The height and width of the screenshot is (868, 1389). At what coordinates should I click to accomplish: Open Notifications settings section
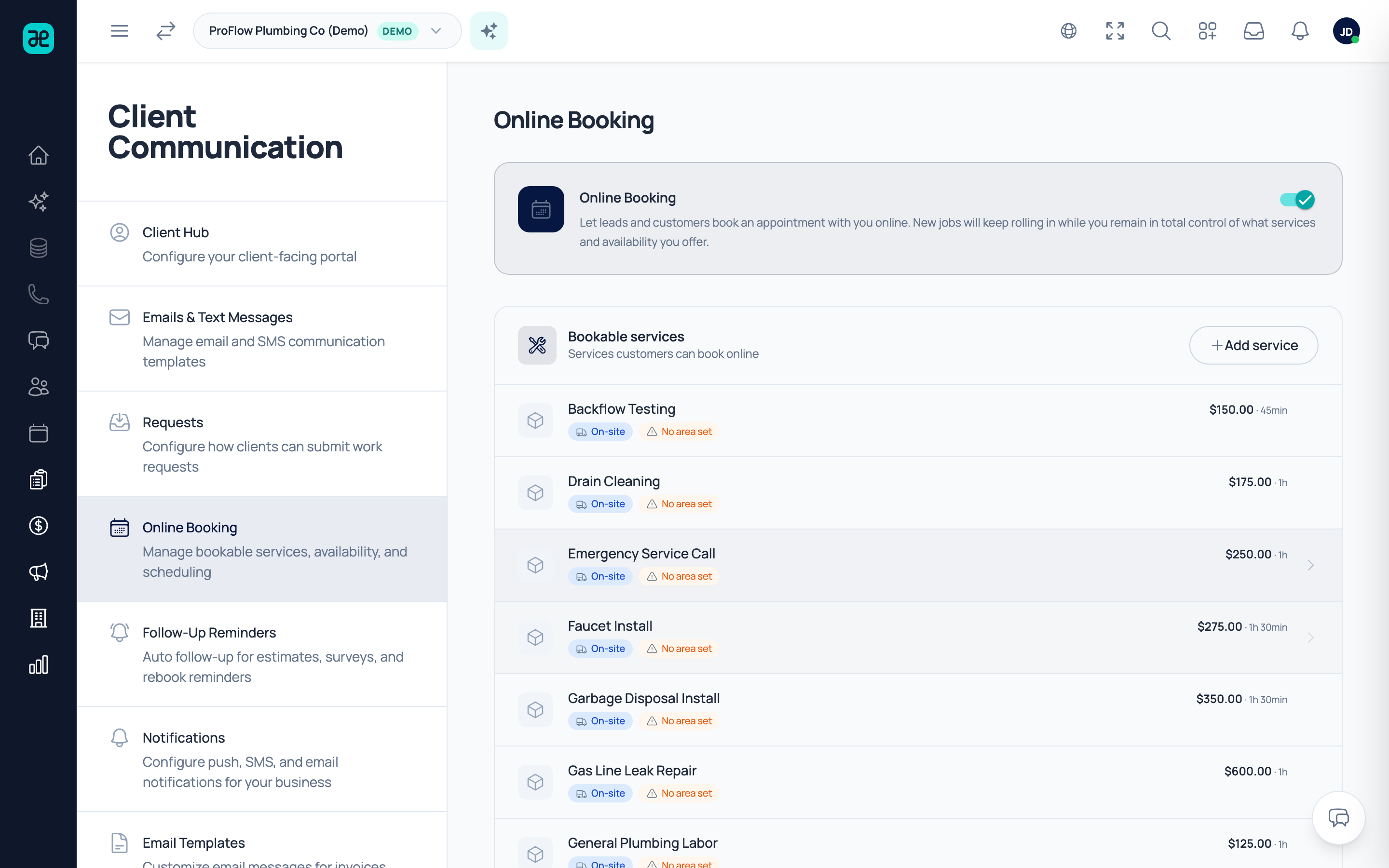(262, 759)
